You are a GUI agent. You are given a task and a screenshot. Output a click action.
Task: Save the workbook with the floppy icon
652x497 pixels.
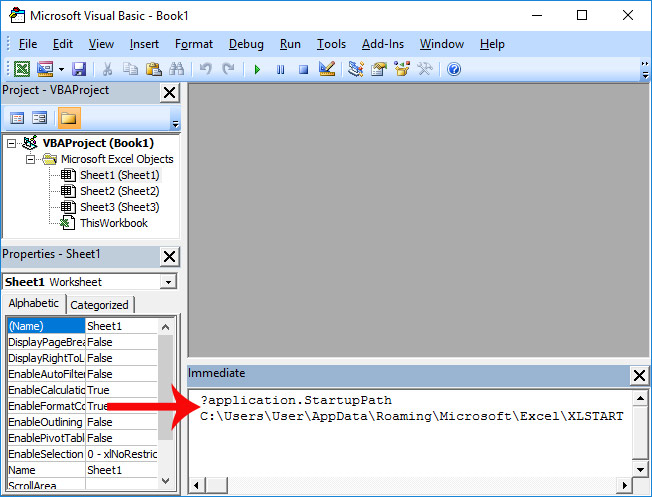[79, 69]
